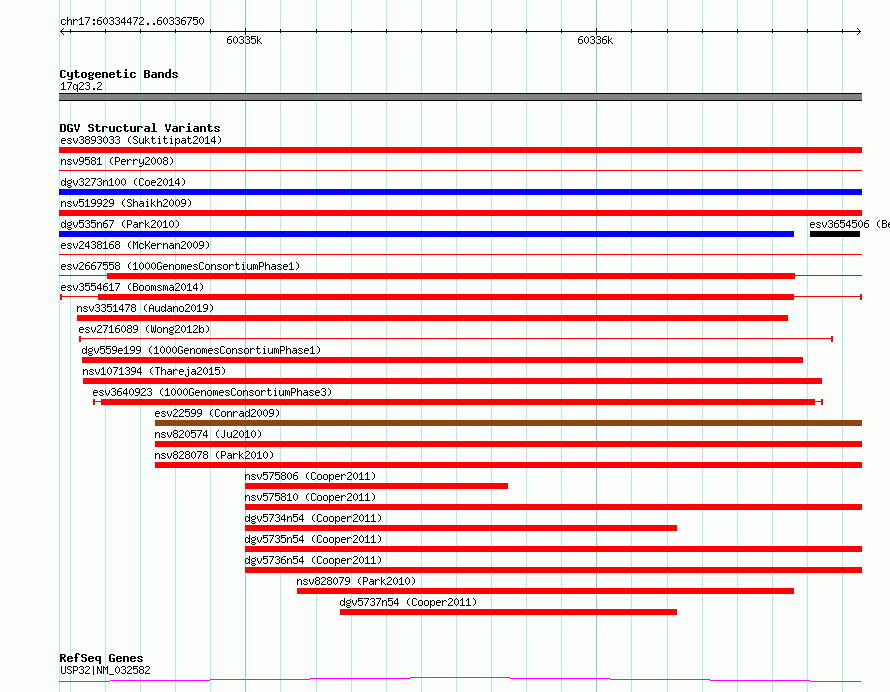Click the nsv1071394 (Thareja2015) label
Viewport: 890px width, 692px height.
pos(154,371)
